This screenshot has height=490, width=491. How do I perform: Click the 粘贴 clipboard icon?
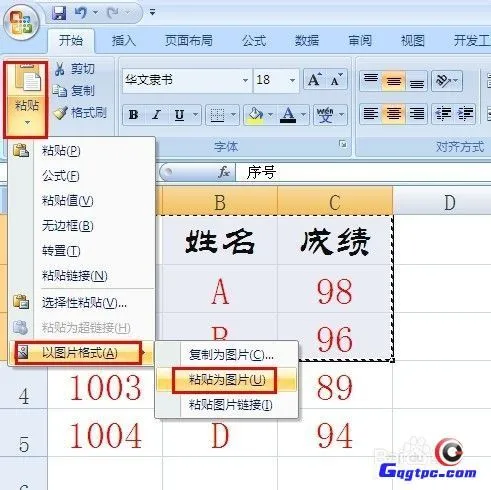click(27, 79)
